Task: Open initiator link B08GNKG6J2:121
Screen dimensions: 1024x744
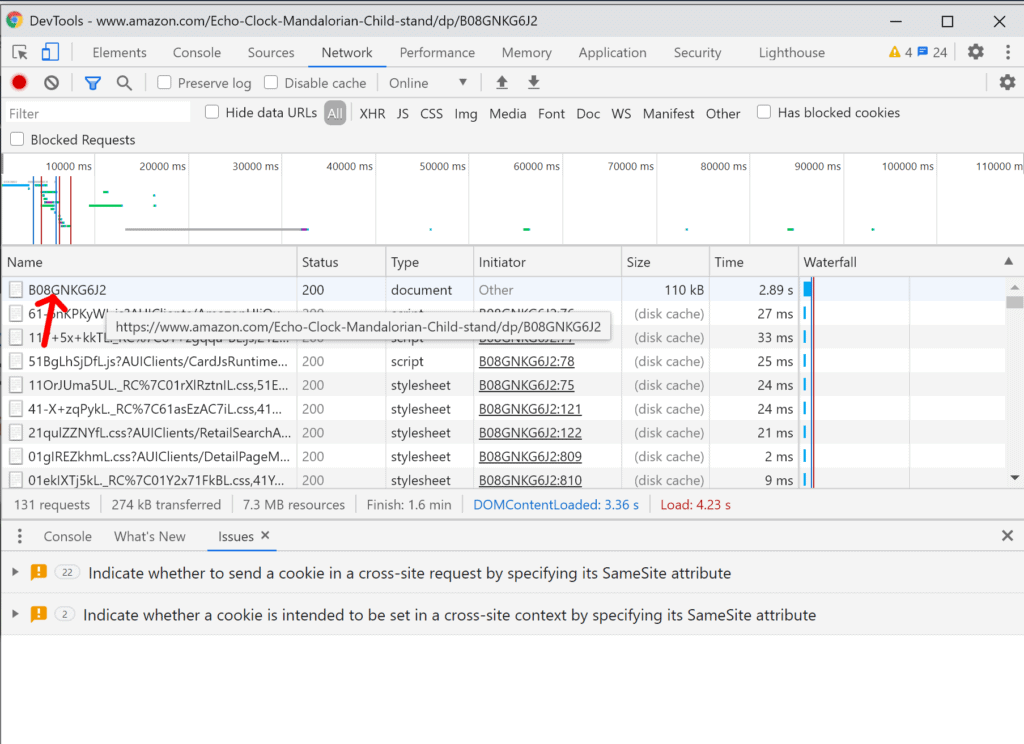Action: [x=530, y=409]
